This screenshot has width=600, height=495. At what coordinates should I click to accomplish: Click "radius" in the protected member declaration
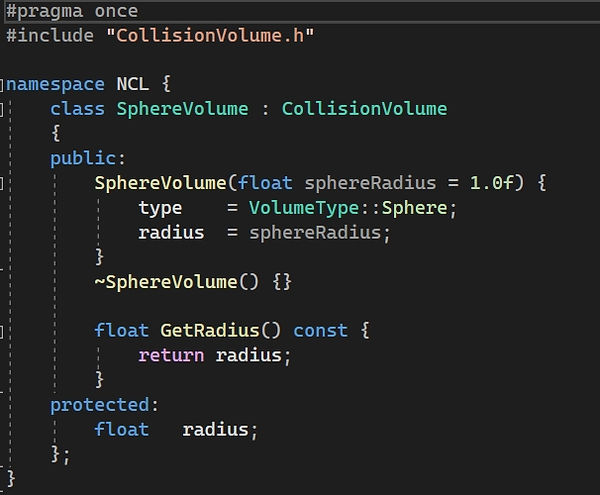click(x=215, y=430)
